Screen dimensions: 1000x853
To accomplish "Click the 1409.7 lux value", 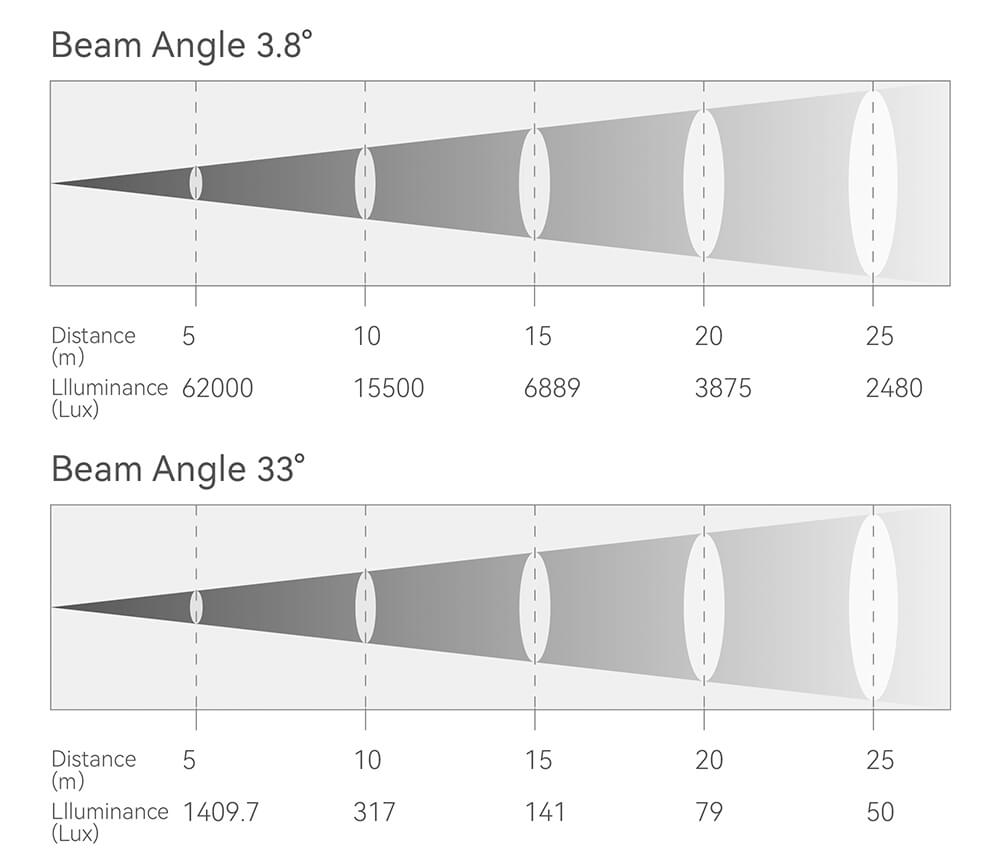I will pos(220,812).
